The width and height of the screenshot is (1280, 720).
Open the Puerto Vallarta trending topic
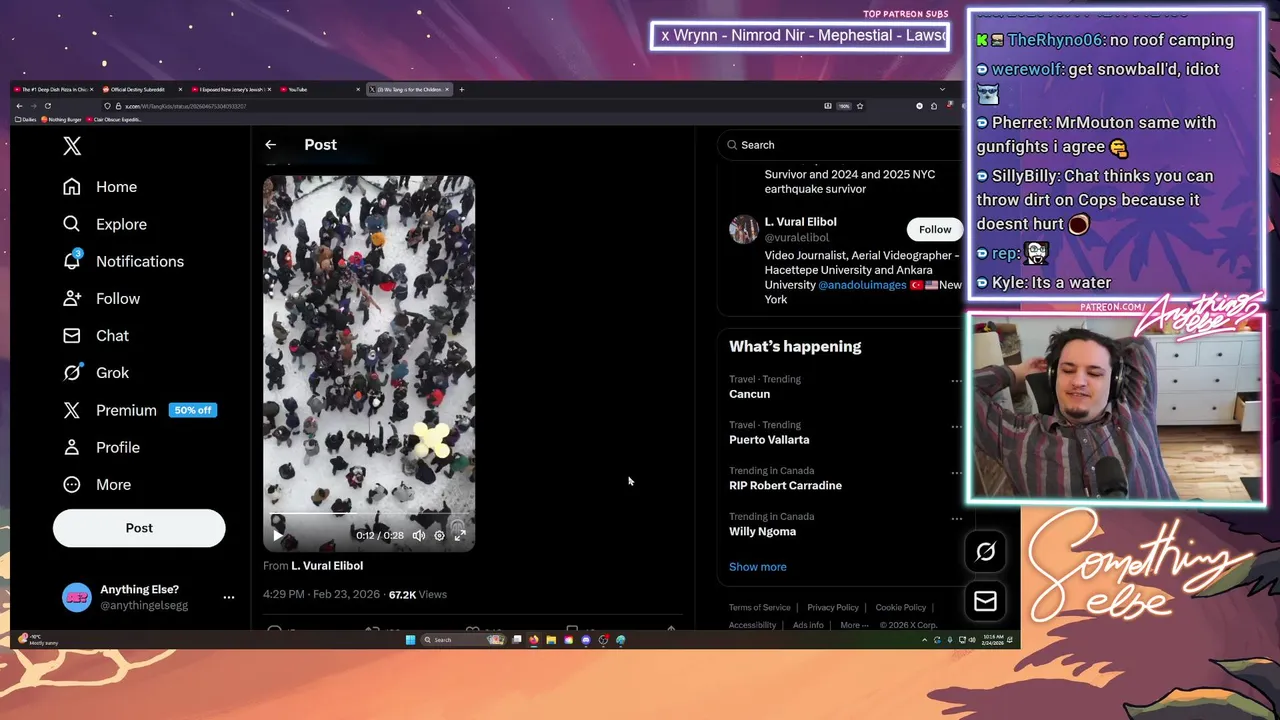tap(769, 440)
